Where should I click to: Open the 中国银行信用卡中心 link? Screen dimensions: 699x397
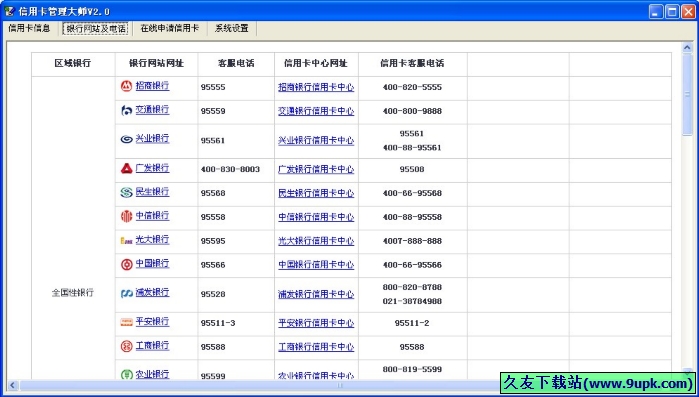click(x=316, y=266)
